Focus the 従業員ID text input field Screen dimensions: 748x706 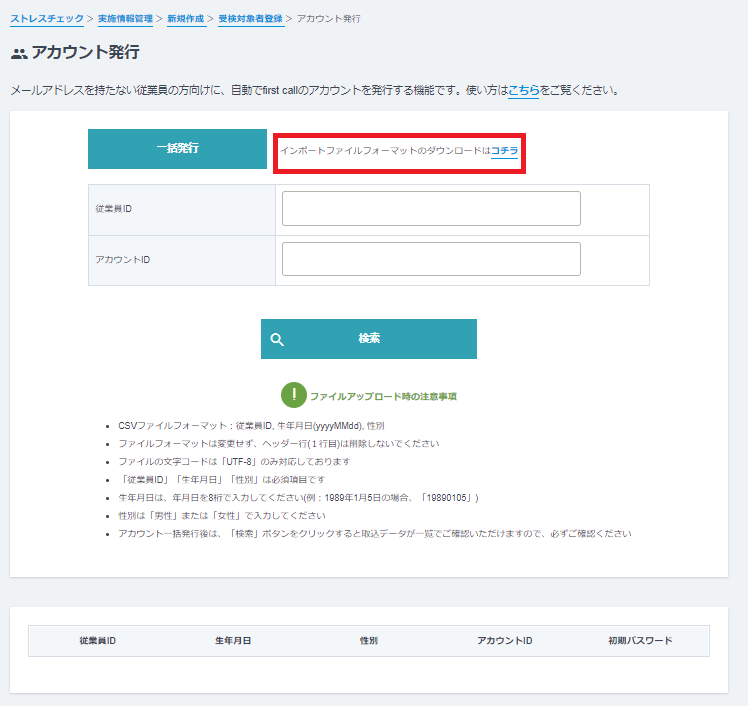coord(431,209)
